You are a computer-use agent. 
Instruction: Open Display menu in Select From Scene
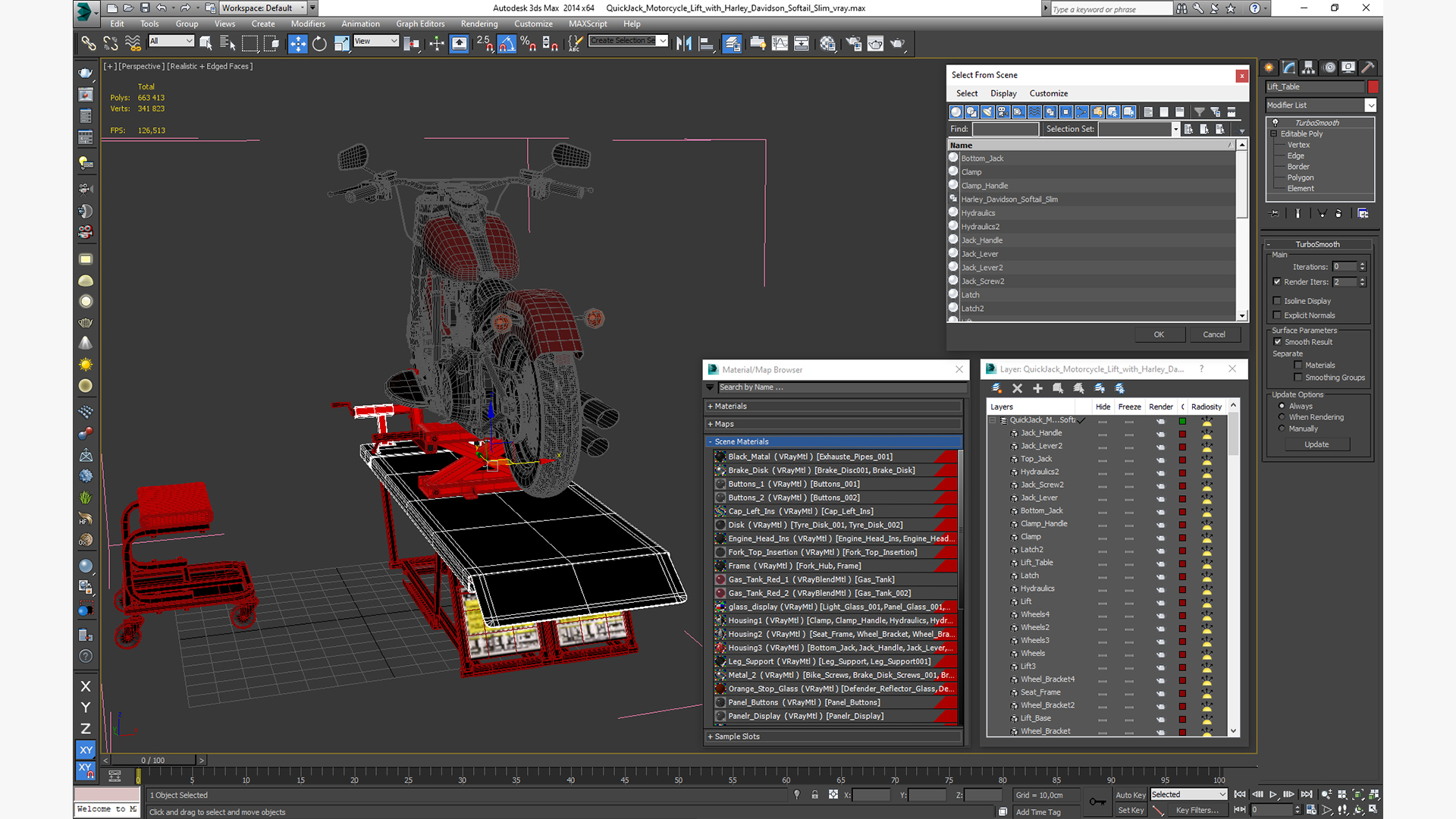[1003, 93]
